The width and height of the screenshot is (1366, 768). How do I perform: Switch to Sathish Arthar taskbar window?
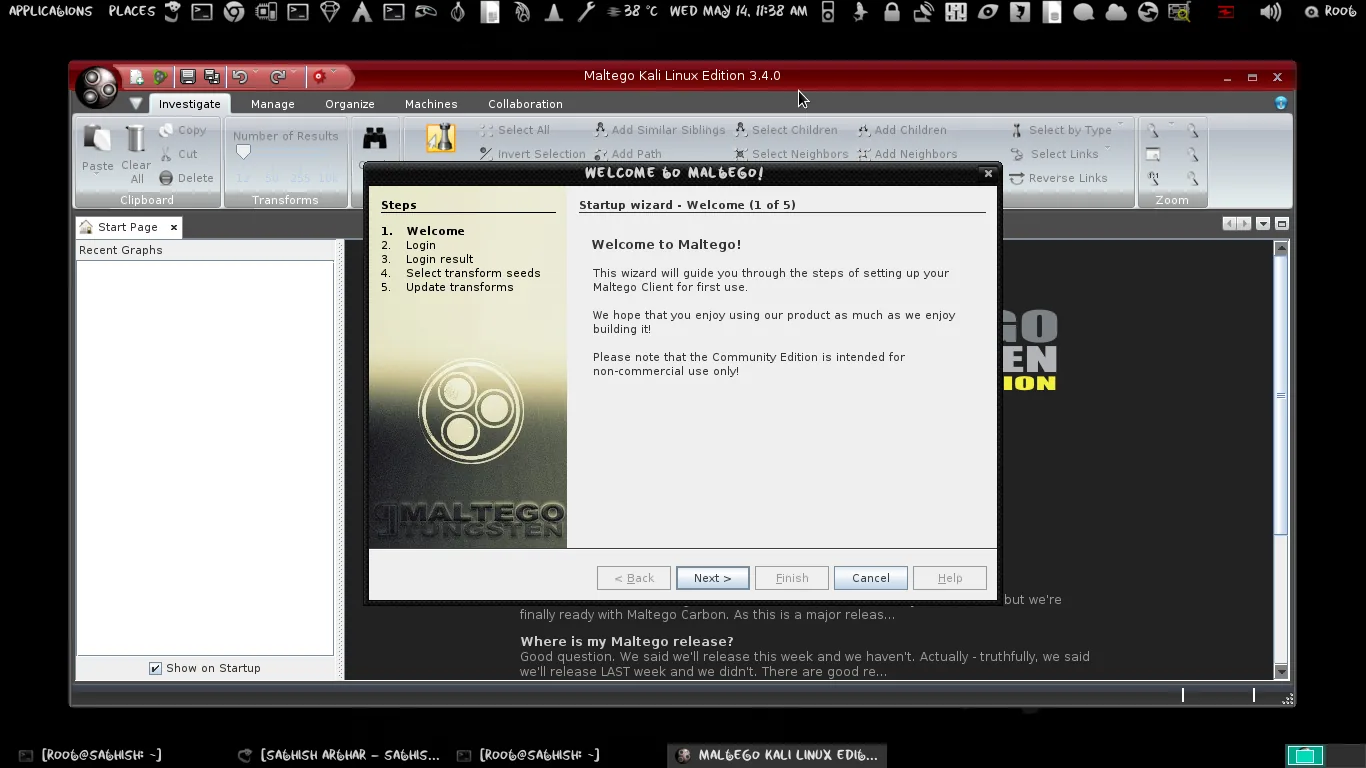click(x=339, y=755)
